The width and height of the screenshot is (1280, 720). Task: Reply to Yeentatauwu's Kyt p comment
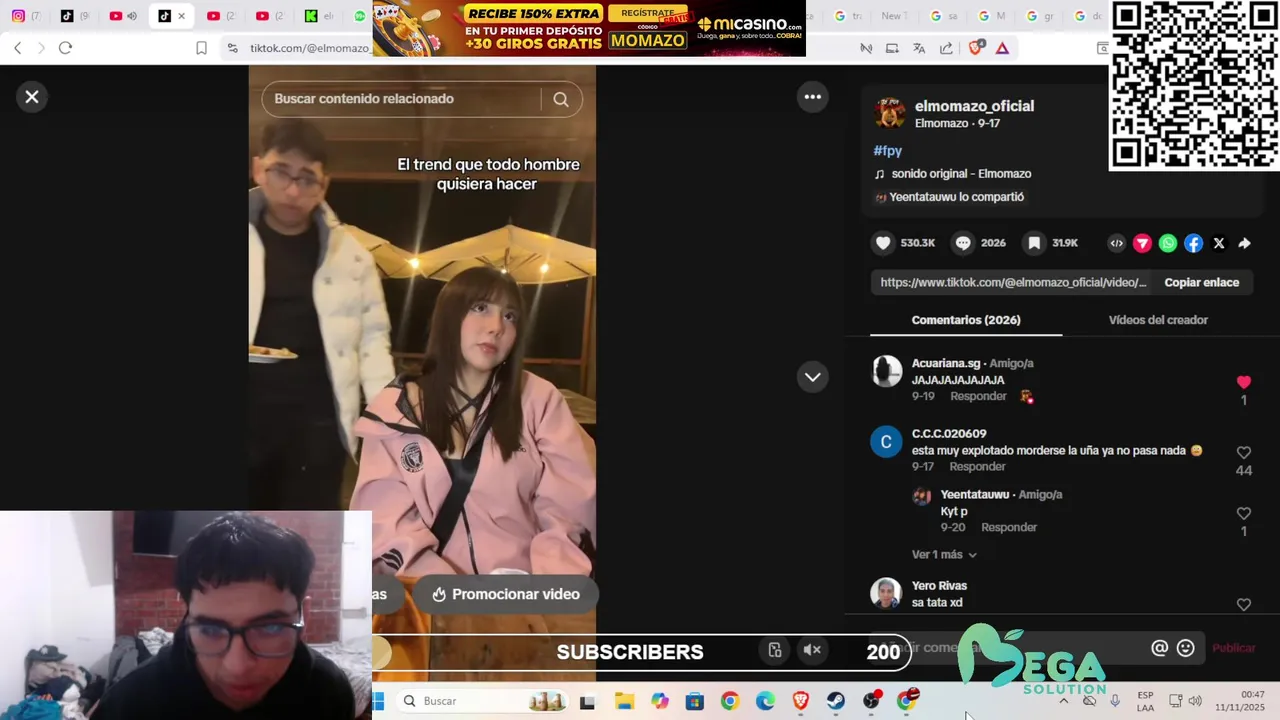point(1009,528)
